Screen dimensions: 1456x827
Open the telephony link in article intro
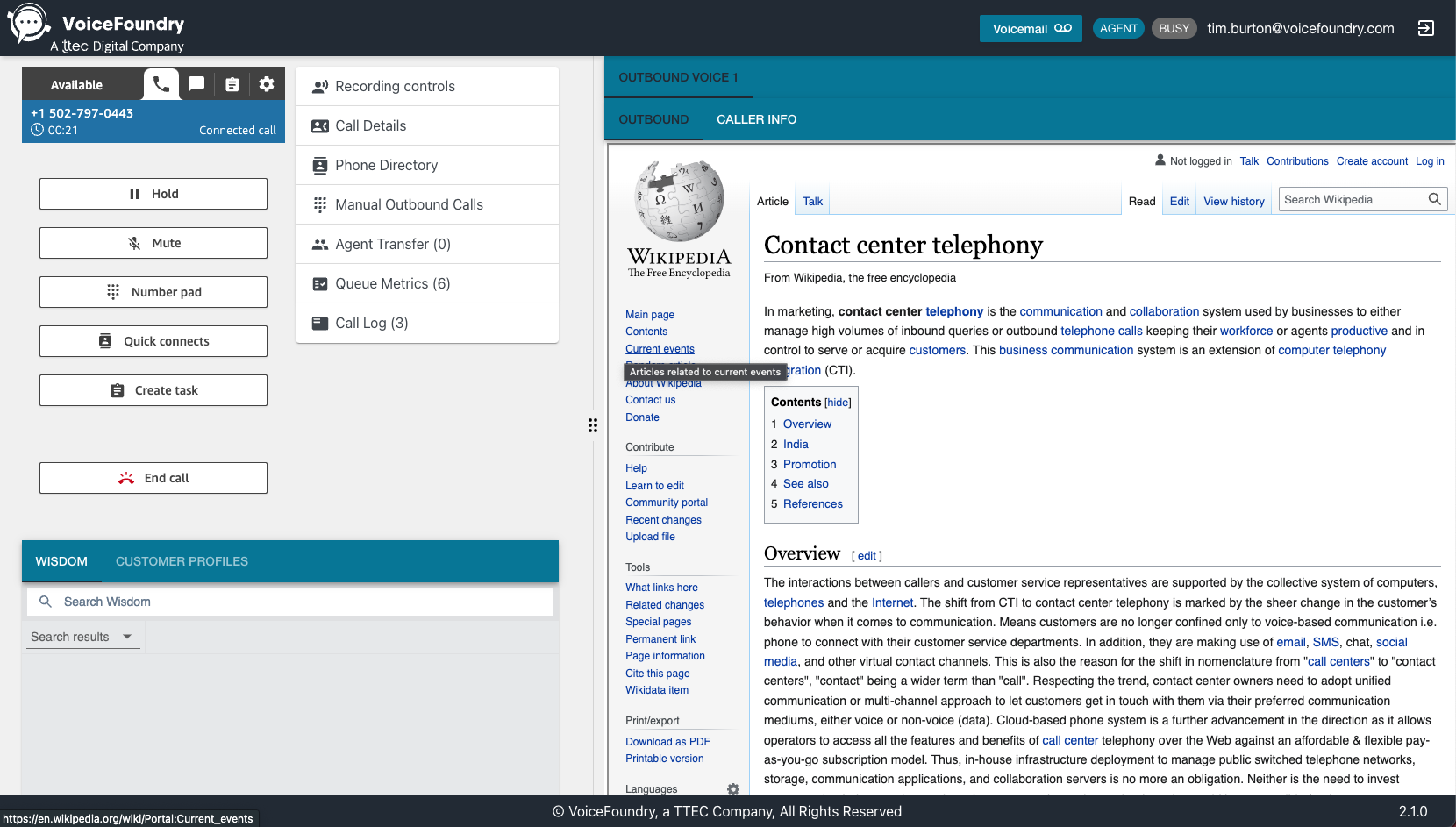pyautogui.click(x=954, y=311)
